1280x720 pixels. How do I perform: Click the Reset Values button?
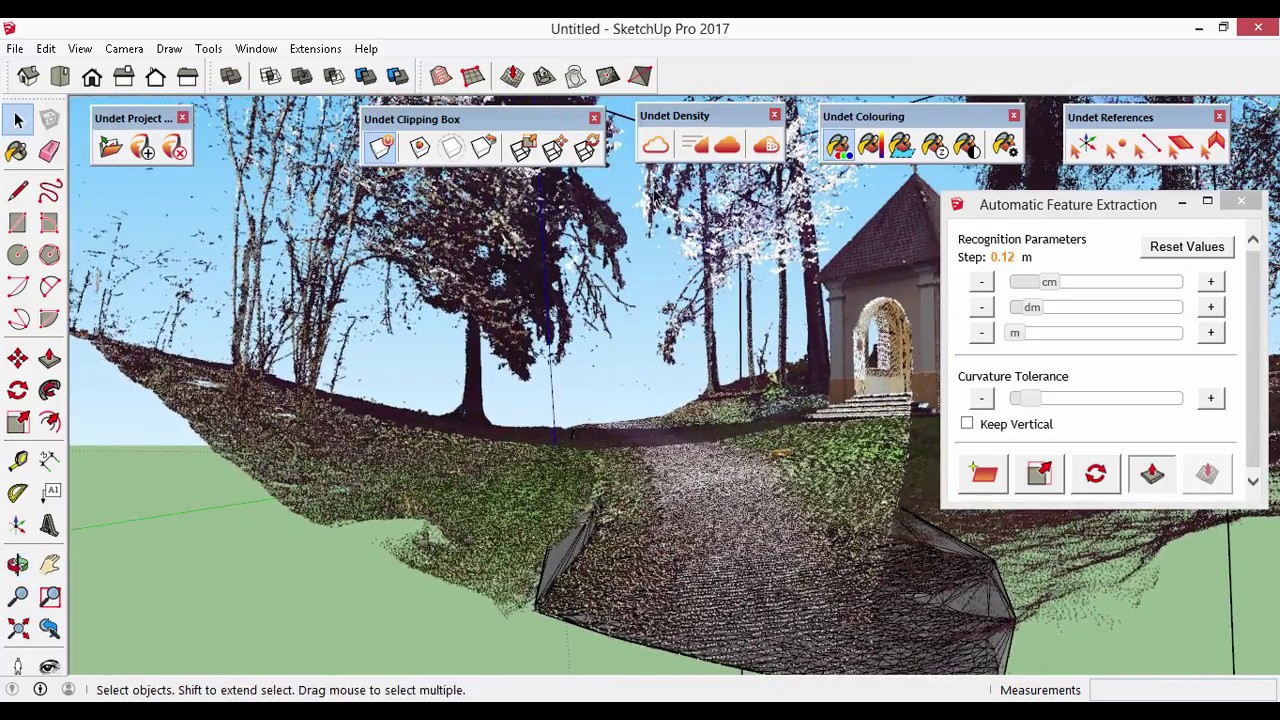(1187, 247)
